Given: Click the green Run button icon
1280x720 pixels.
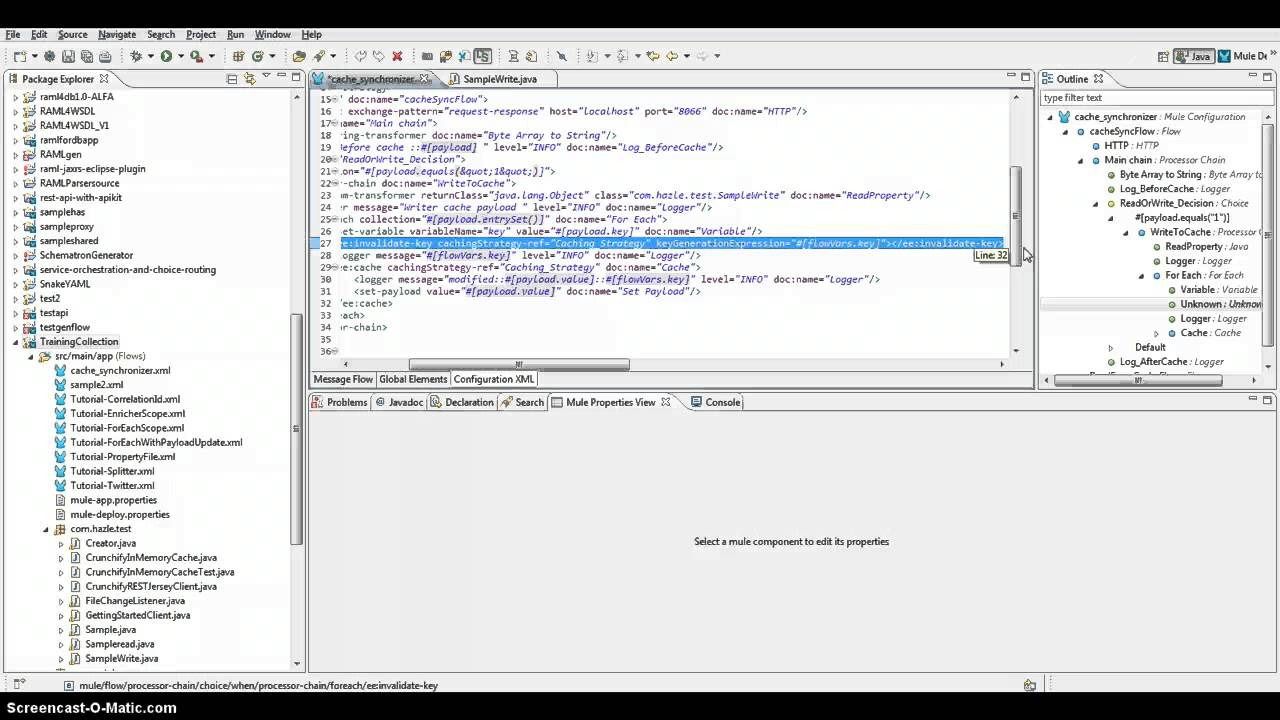Looking at the screenshot, I should [x=166, y=56].
